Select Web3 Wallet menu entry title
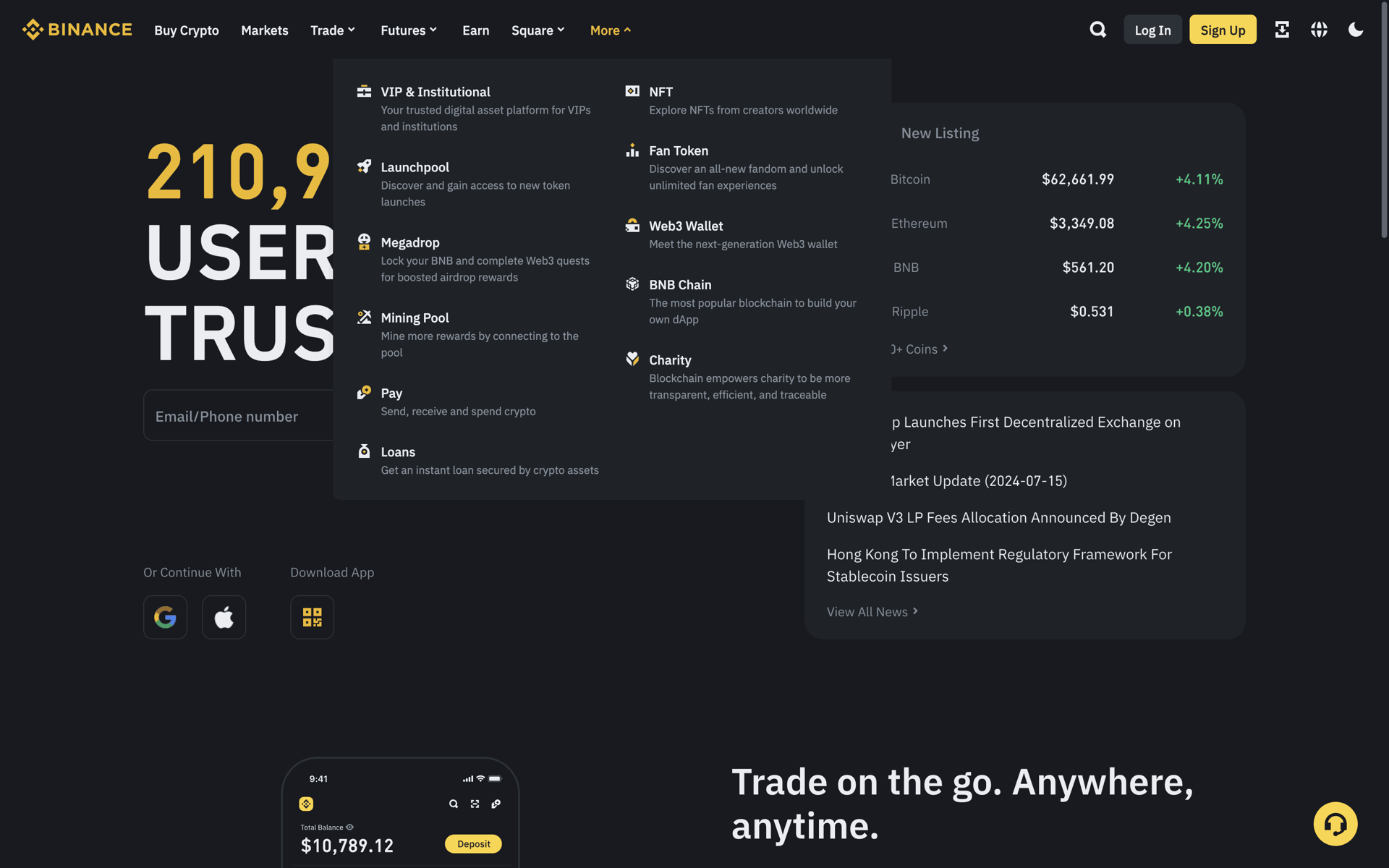This screenshot has width=1389, height=868. 686,225
